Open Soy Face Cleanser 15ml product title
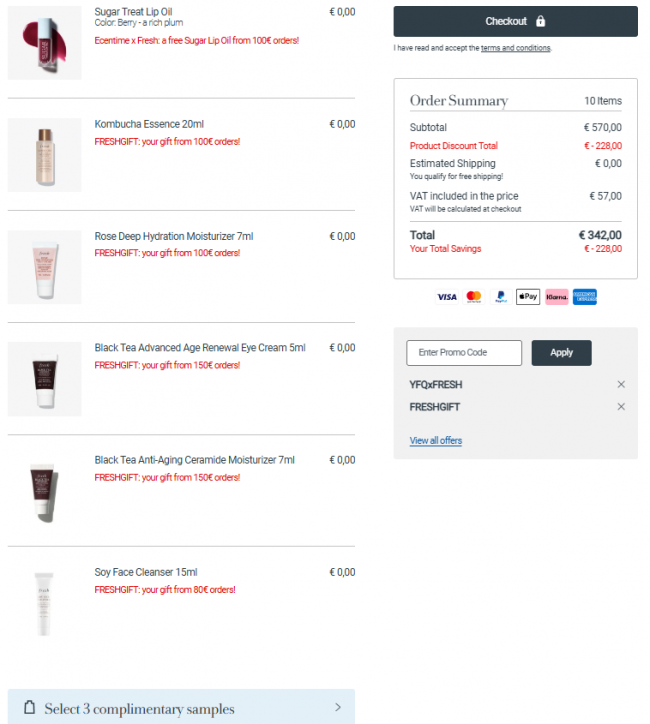 click(x=146, y=572)
